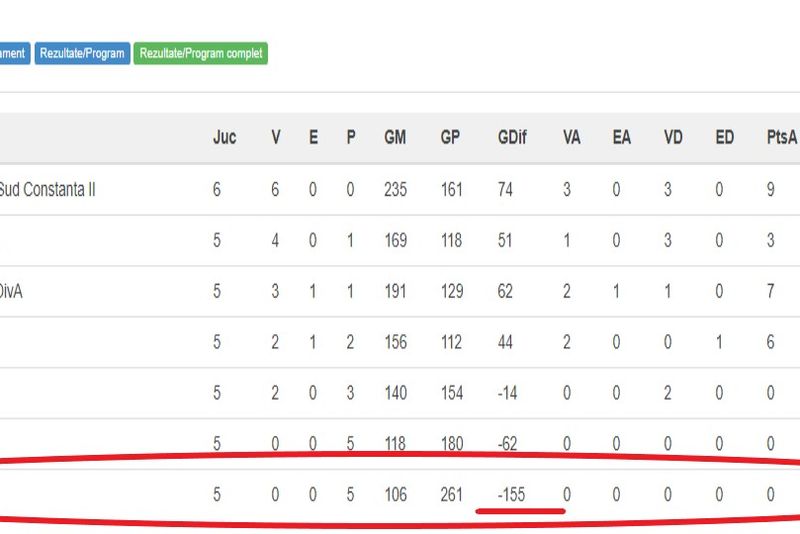Select the Juc column header

(224, 138)
